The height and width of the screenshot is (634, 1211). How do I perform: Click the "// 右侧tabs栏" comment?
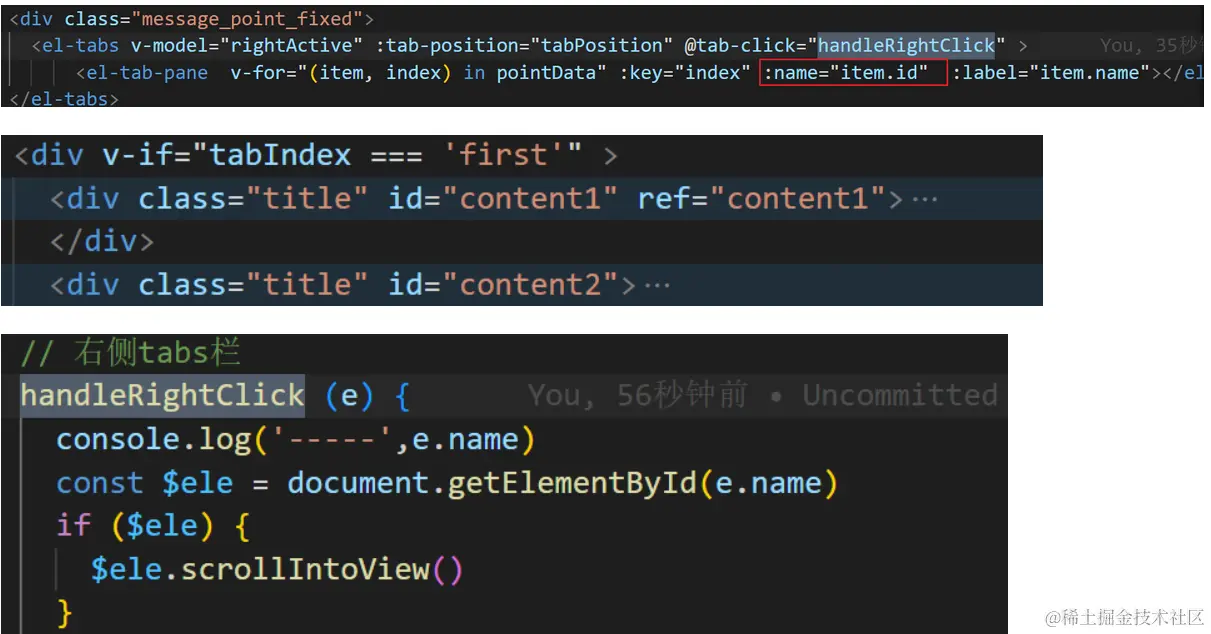coord(131,353)
